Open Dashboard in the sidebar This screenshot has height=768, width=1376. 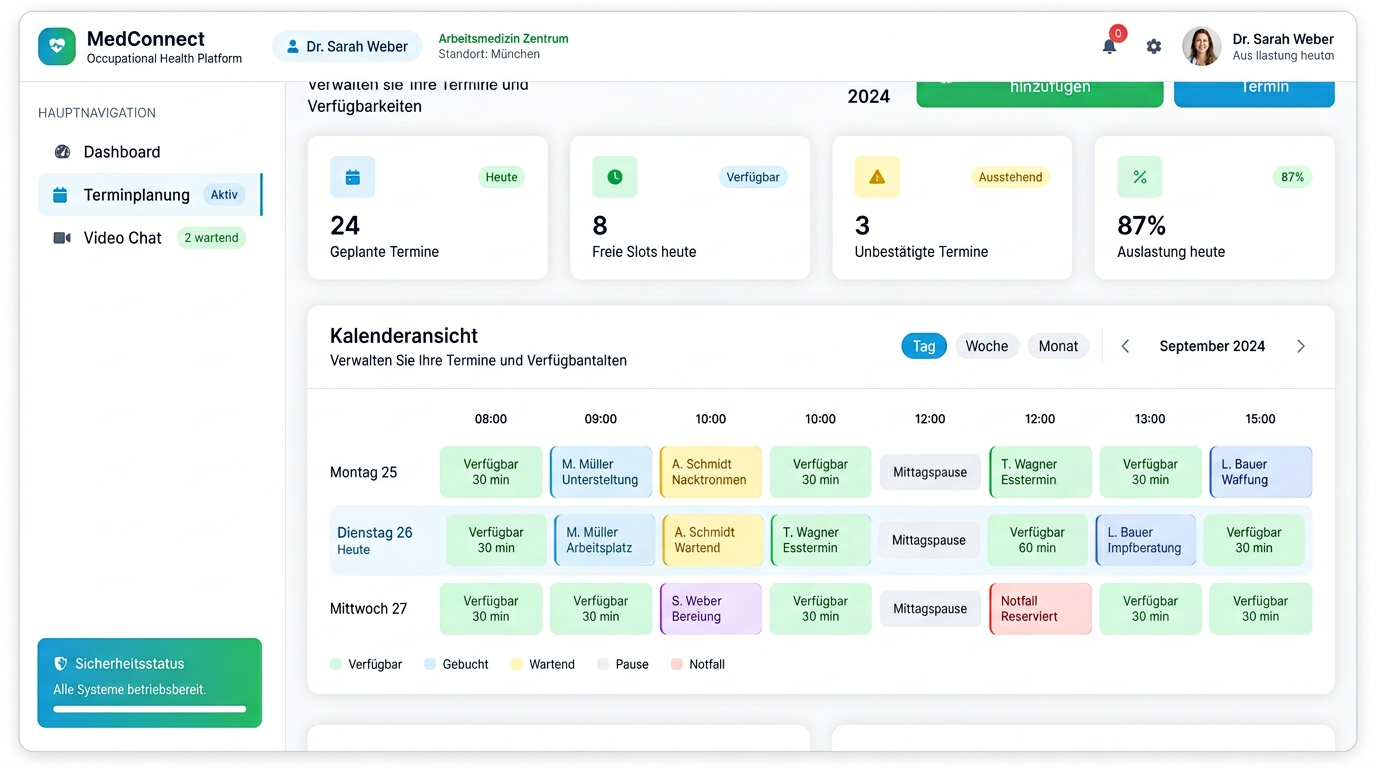click(x=121, y=152)
